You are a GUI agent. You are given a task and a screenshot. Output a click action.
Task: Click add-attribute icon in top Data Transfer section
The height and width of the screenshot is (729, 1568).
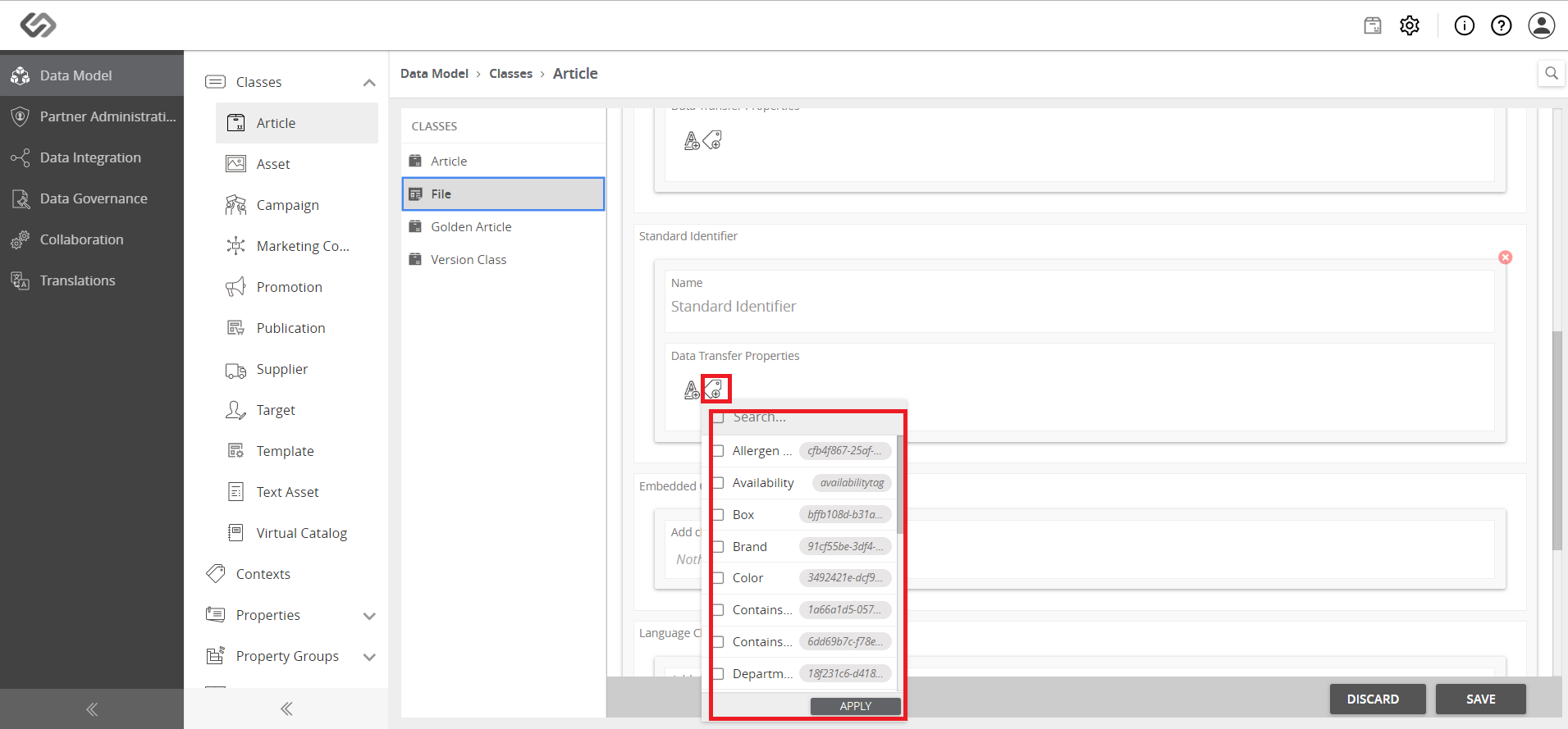pyautogui.click(x=692, y=141)
